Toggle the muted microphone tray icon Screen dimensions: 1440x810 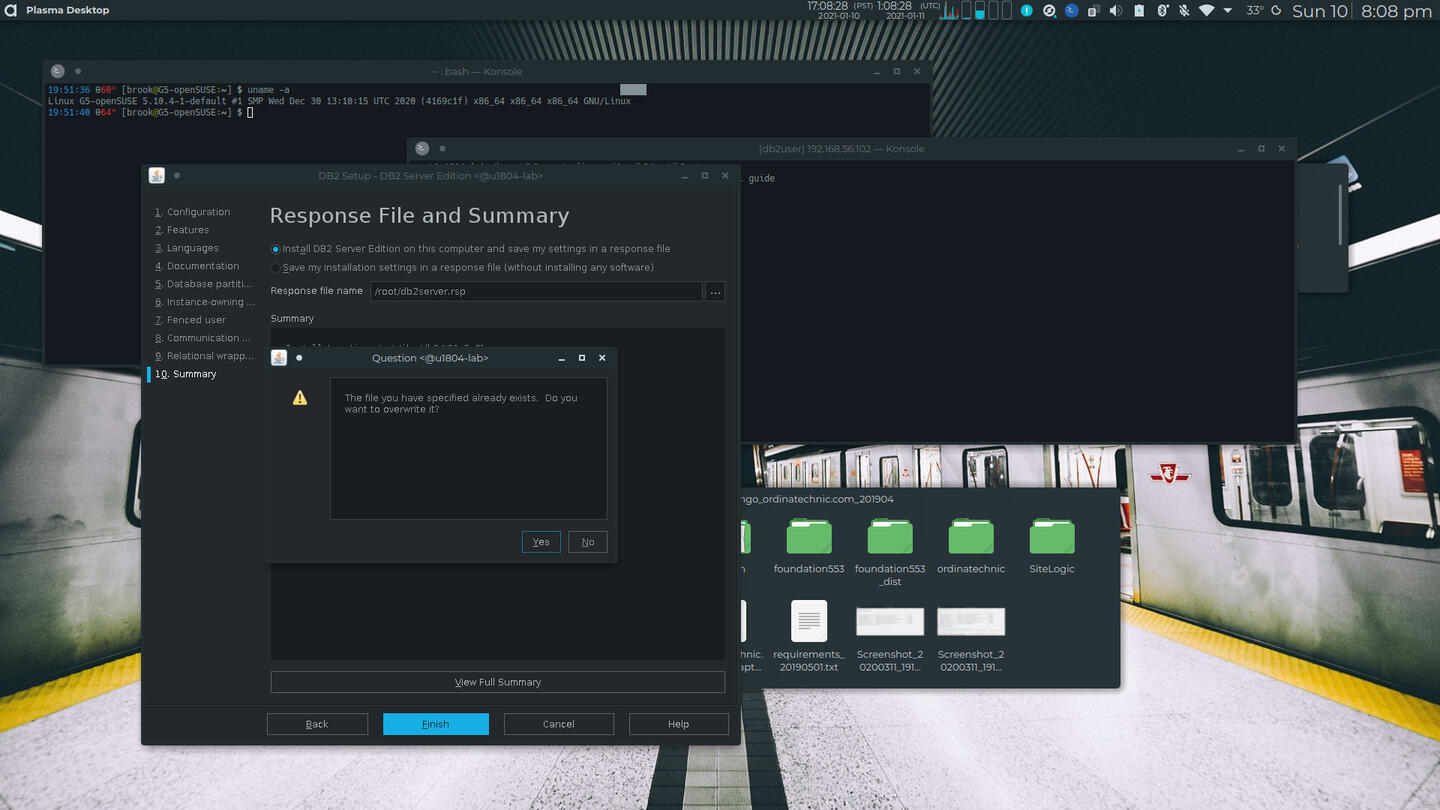1184,10
